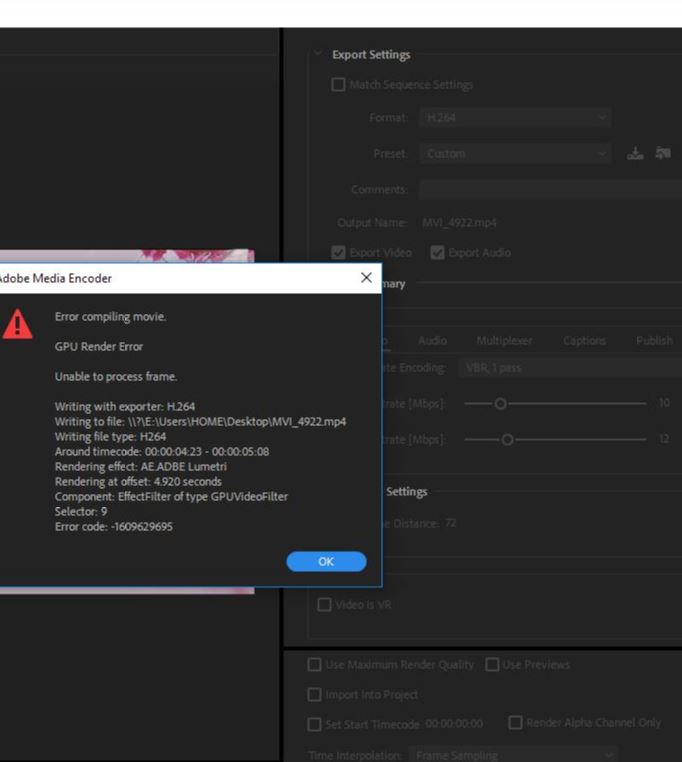Click the 'Rendering at offset: 4.920 seconds' line
This screenshot has width=682, height=762.
coord(138,482)
